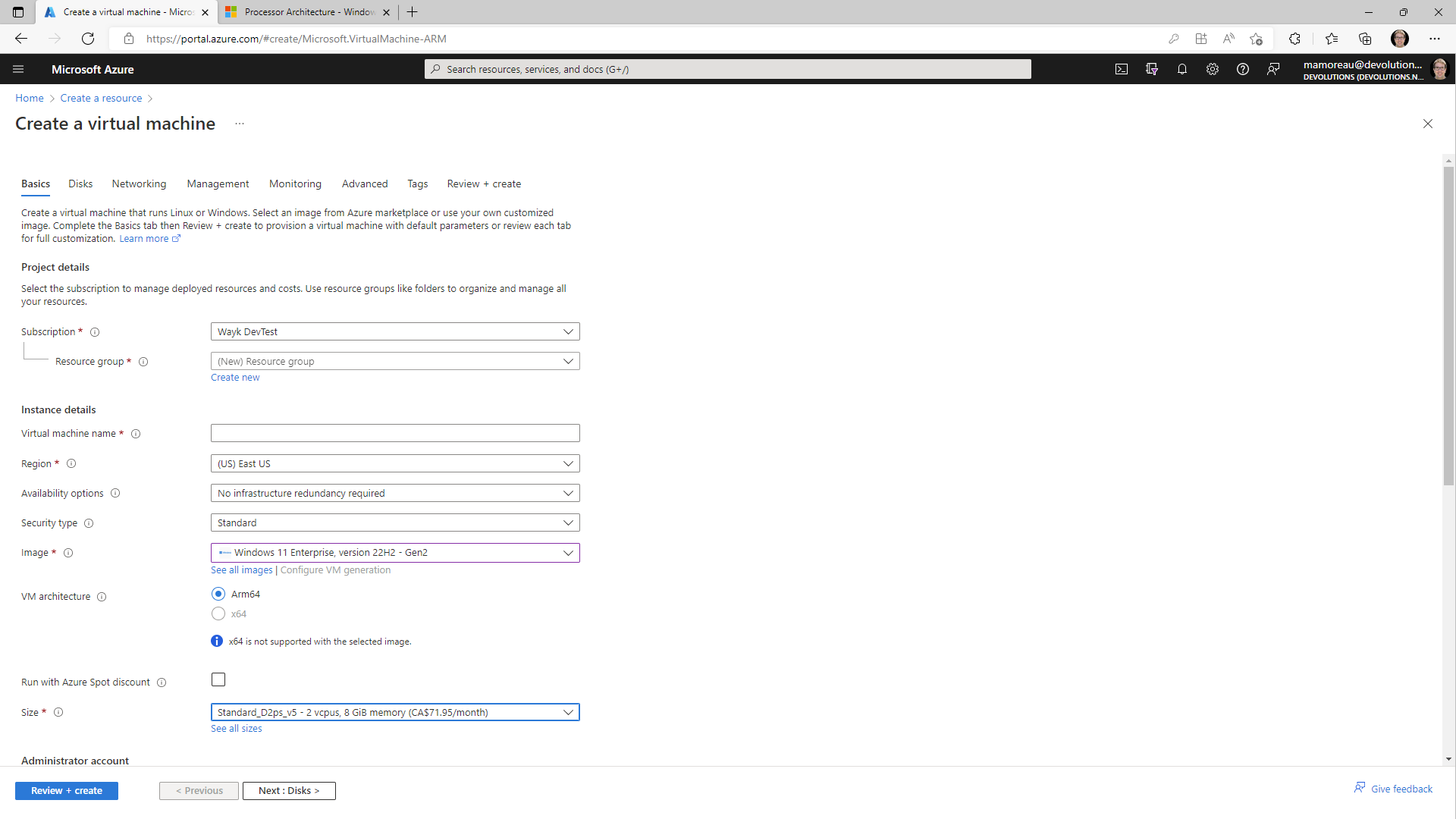The height and width of the screenshot is (819, 1456).
Task: Click the See all sizes link
Action: coord(237,729)
